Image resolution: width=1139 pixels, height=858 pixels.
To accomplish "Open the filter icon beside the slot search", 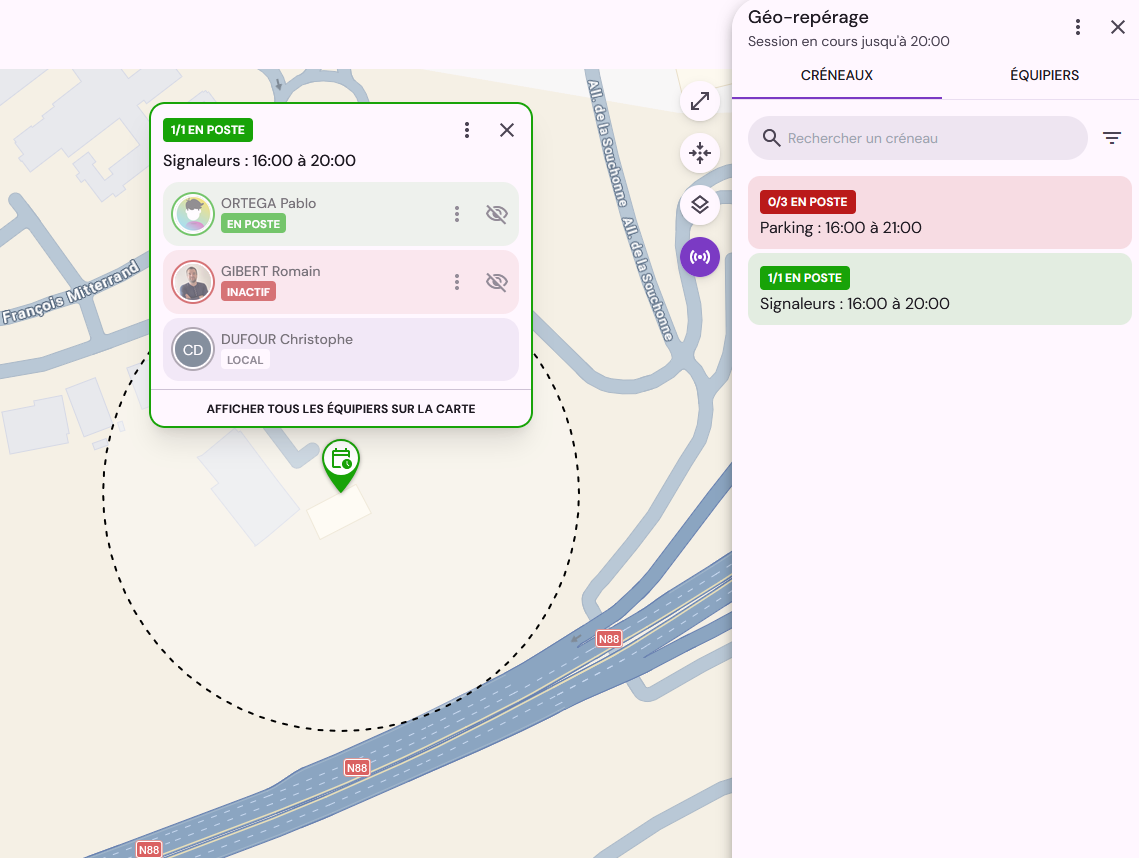I will (x=1111, y=138).
